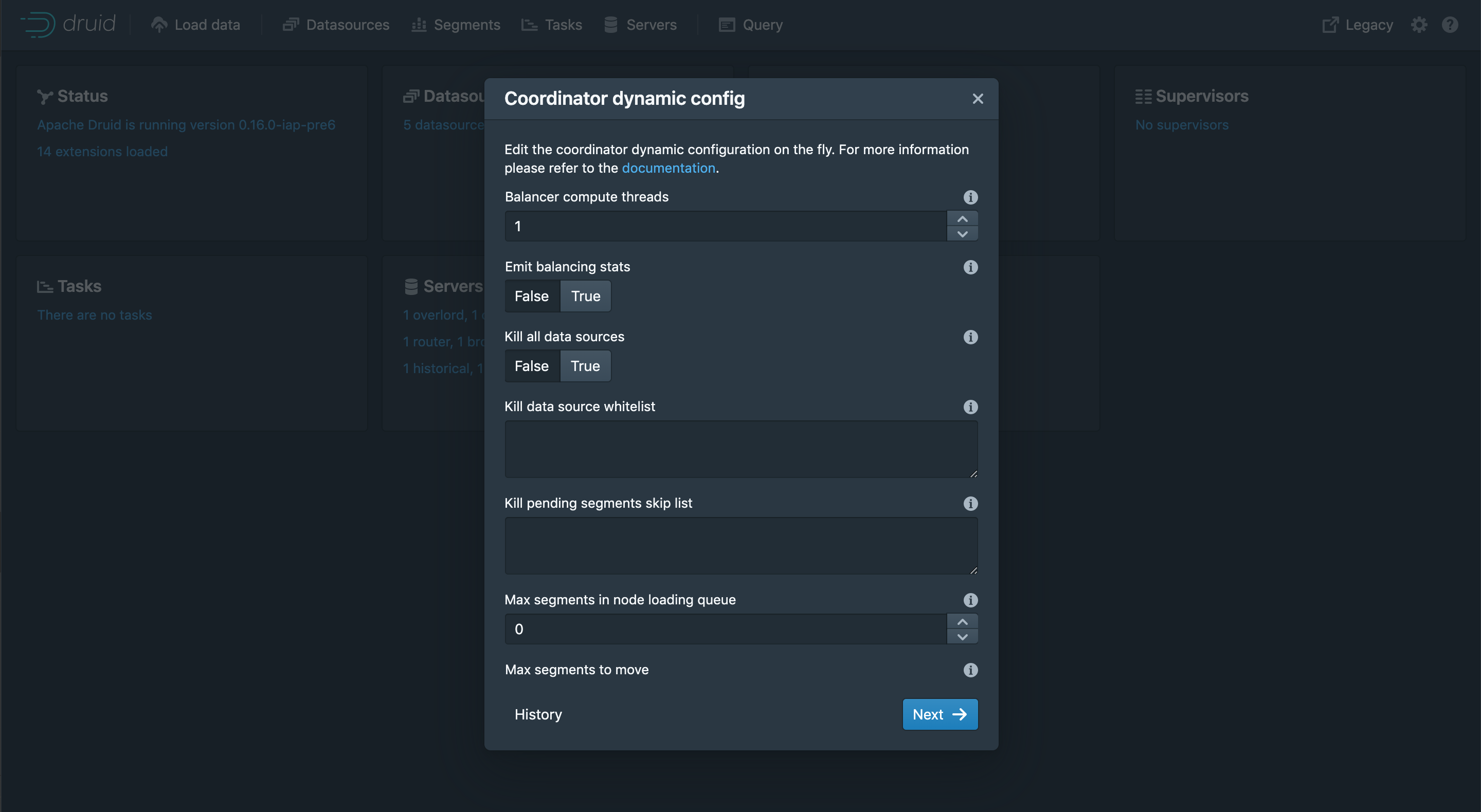Set Kill all data sources to False
The width and height of the screenshot is (1481, 812).
point(532,366)
